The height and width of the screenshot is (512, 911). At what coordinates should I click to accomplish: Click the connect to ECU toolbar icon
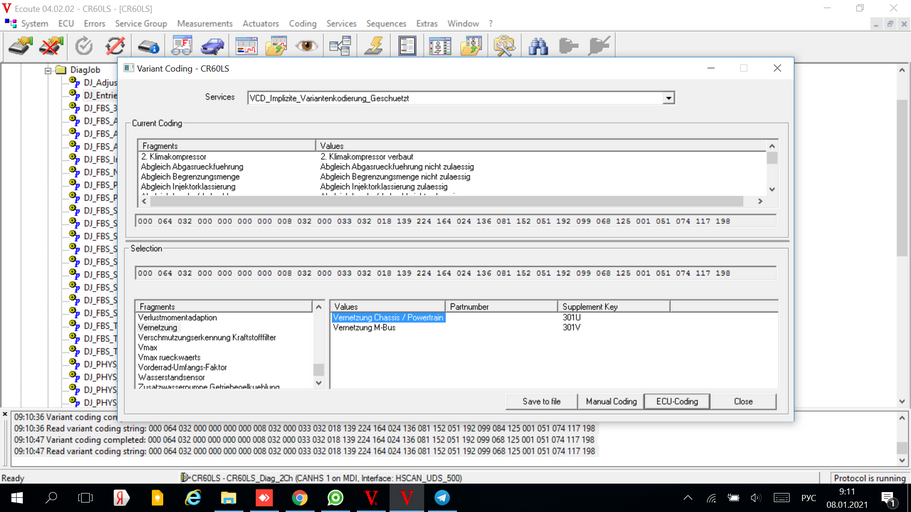[x=20, y=46]
